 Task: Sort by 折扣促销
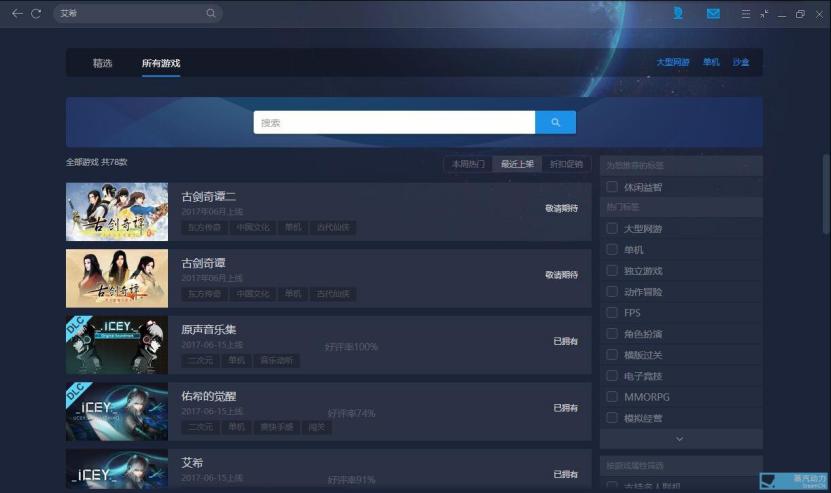[567, 164]
